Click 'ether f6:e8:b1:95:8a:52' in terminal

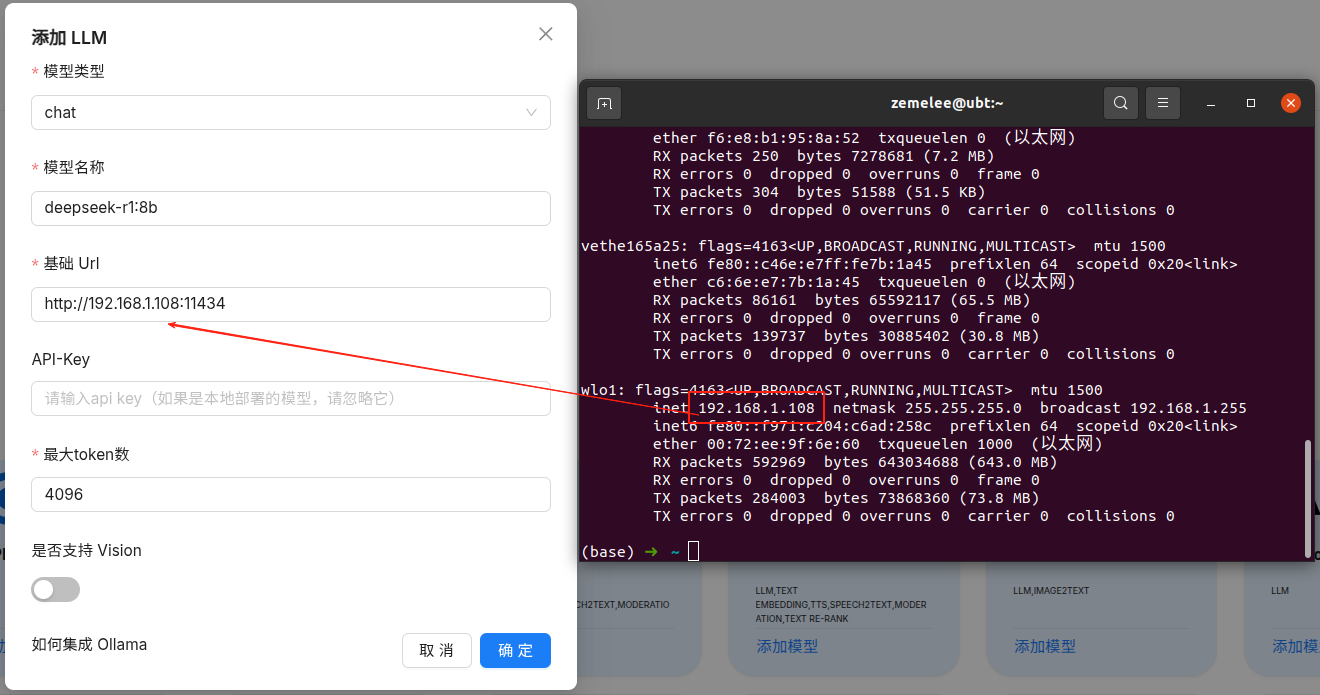tap(756, 138)
